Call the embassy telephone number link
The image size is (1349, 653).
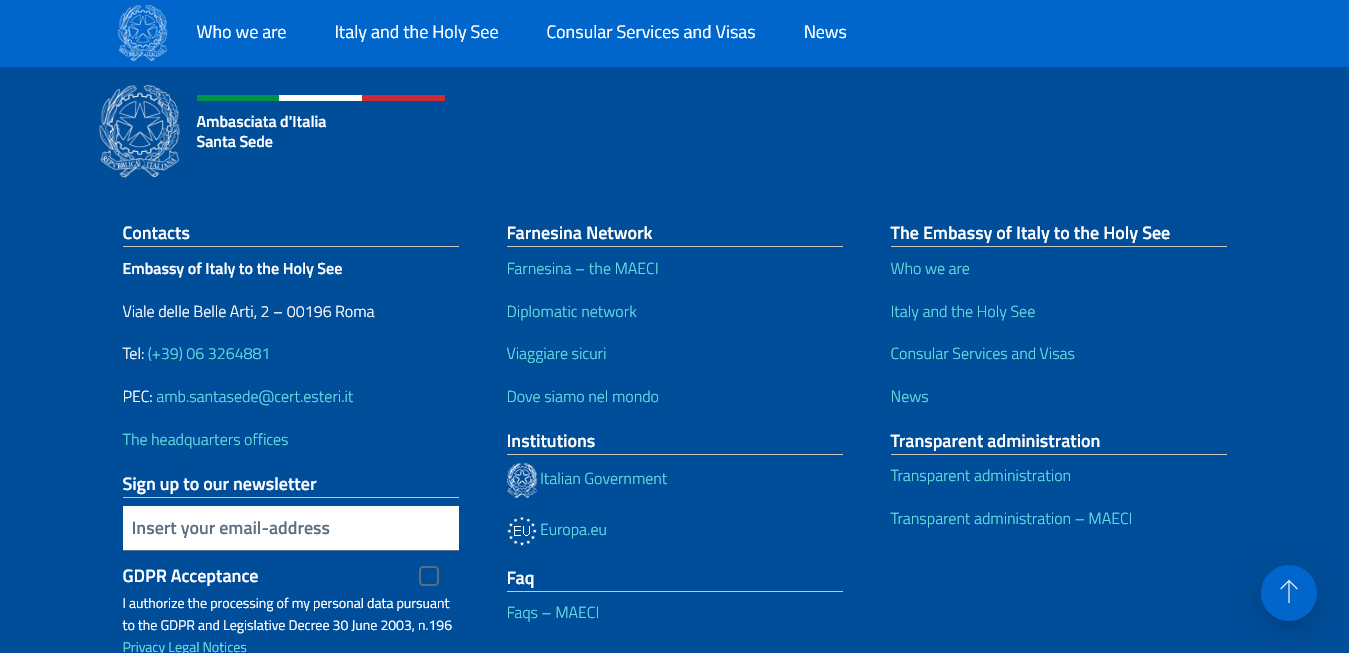coord(208,354)
